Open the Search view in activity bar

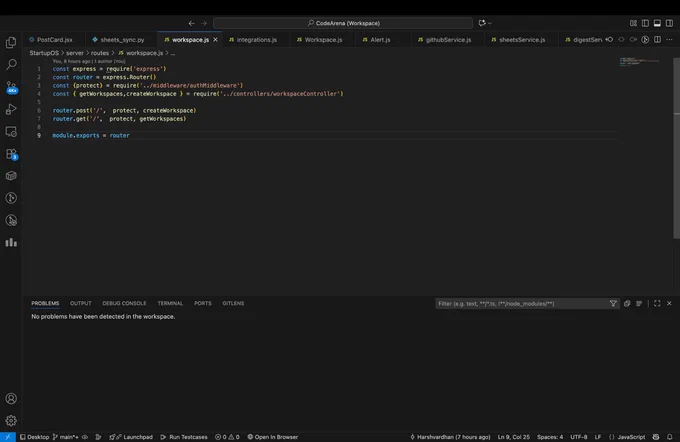click(11, 64)
